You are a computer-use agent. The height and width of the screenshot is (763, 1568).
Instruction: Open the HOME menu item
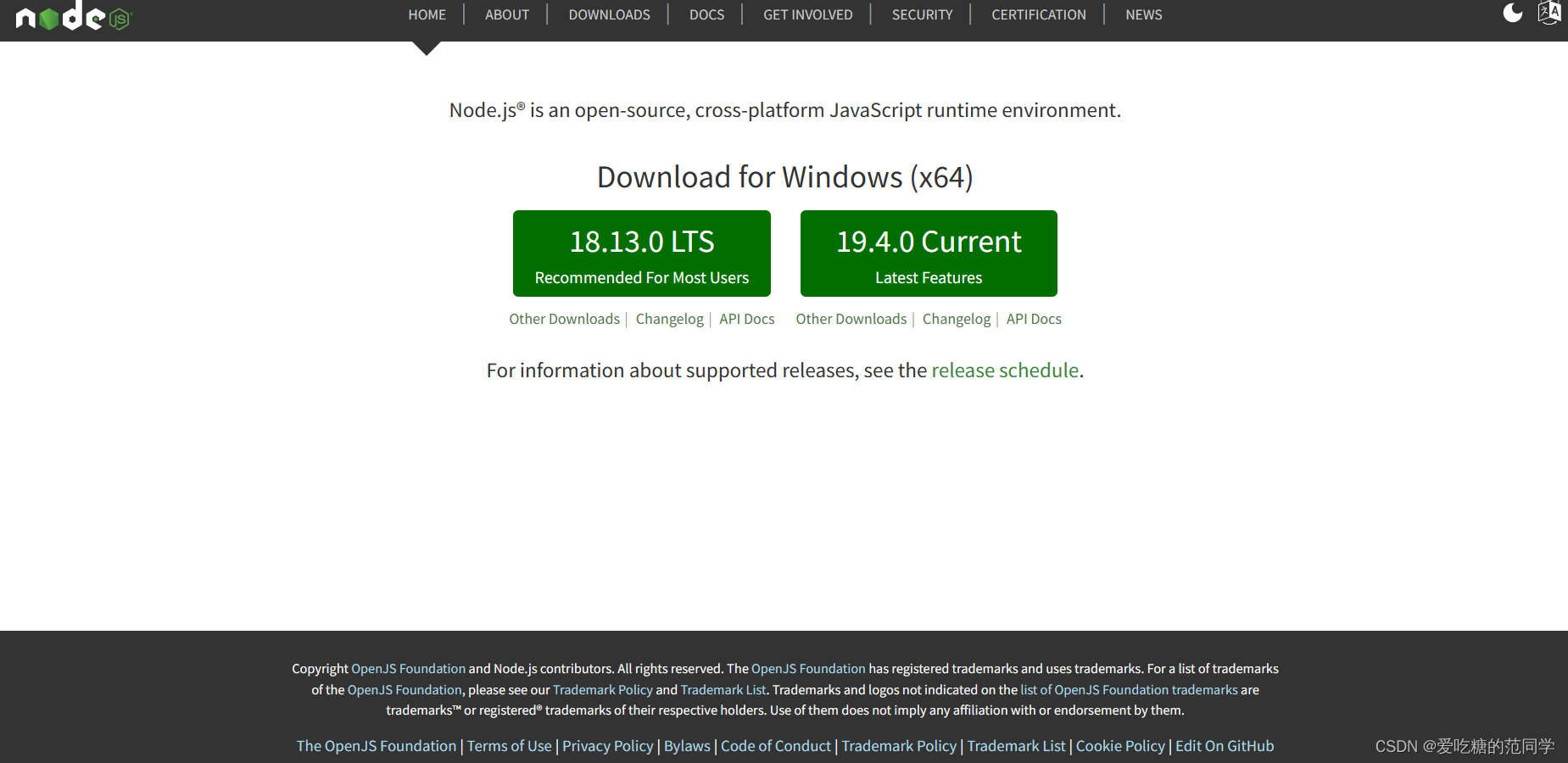tap(427, 14)
